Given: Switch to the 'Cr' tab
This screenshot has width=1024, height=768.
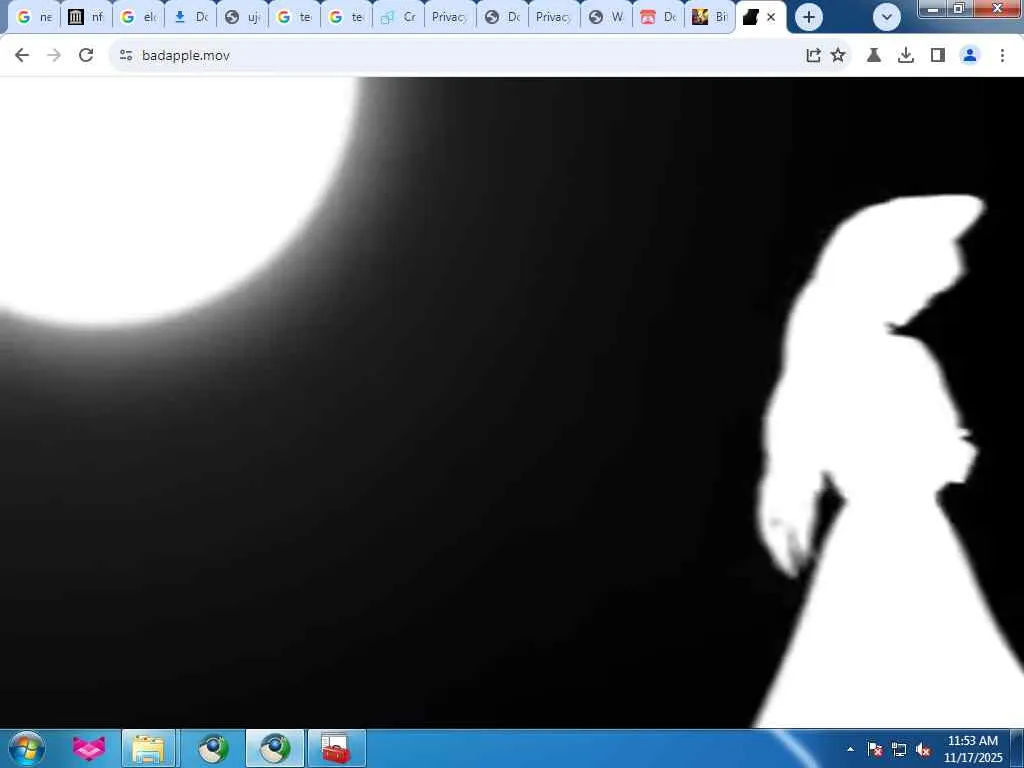Looking at the screenshot, I should 398,17.
